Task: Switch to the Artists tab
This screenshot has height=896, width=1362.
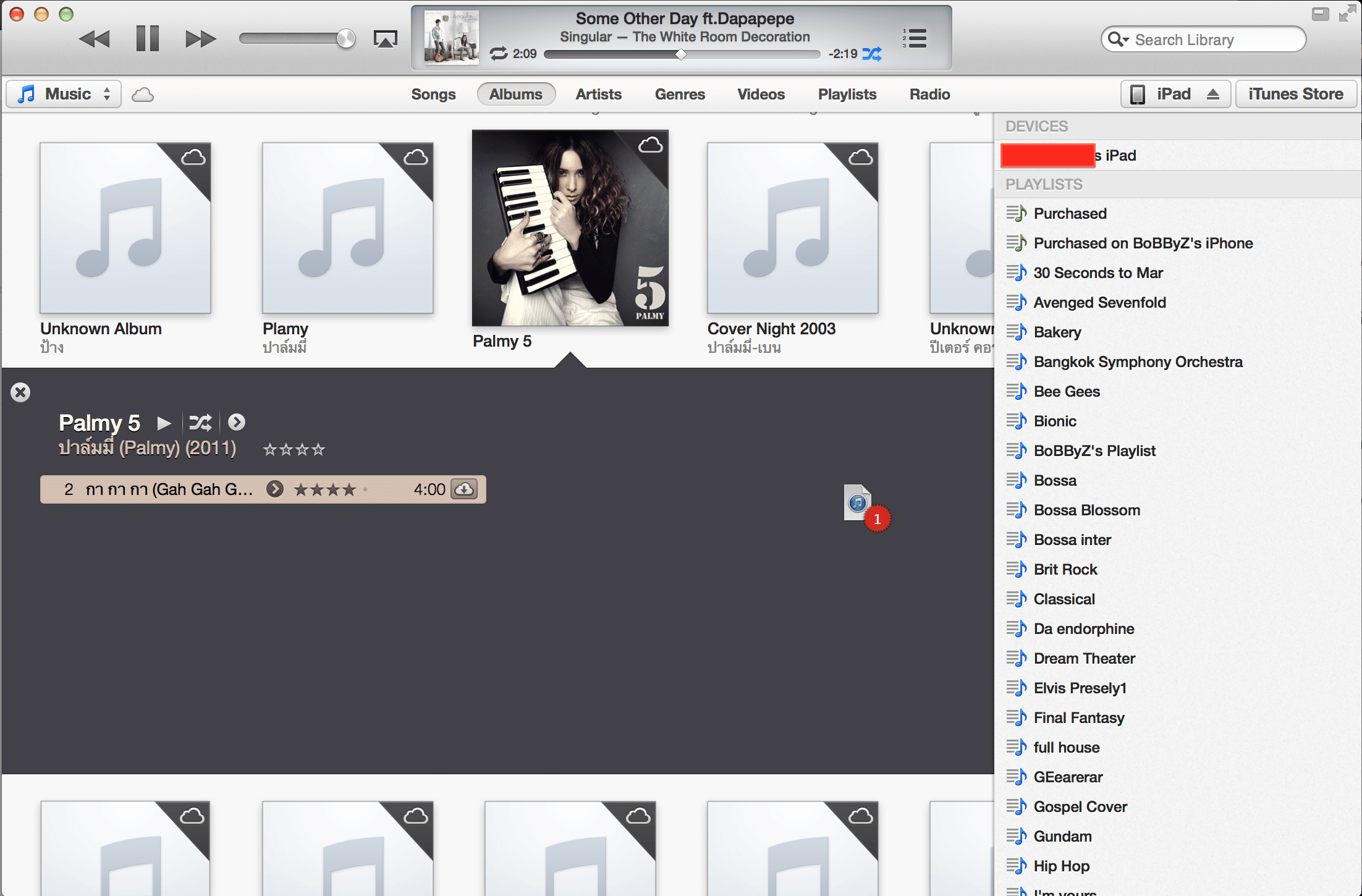Action: [598, 95]
